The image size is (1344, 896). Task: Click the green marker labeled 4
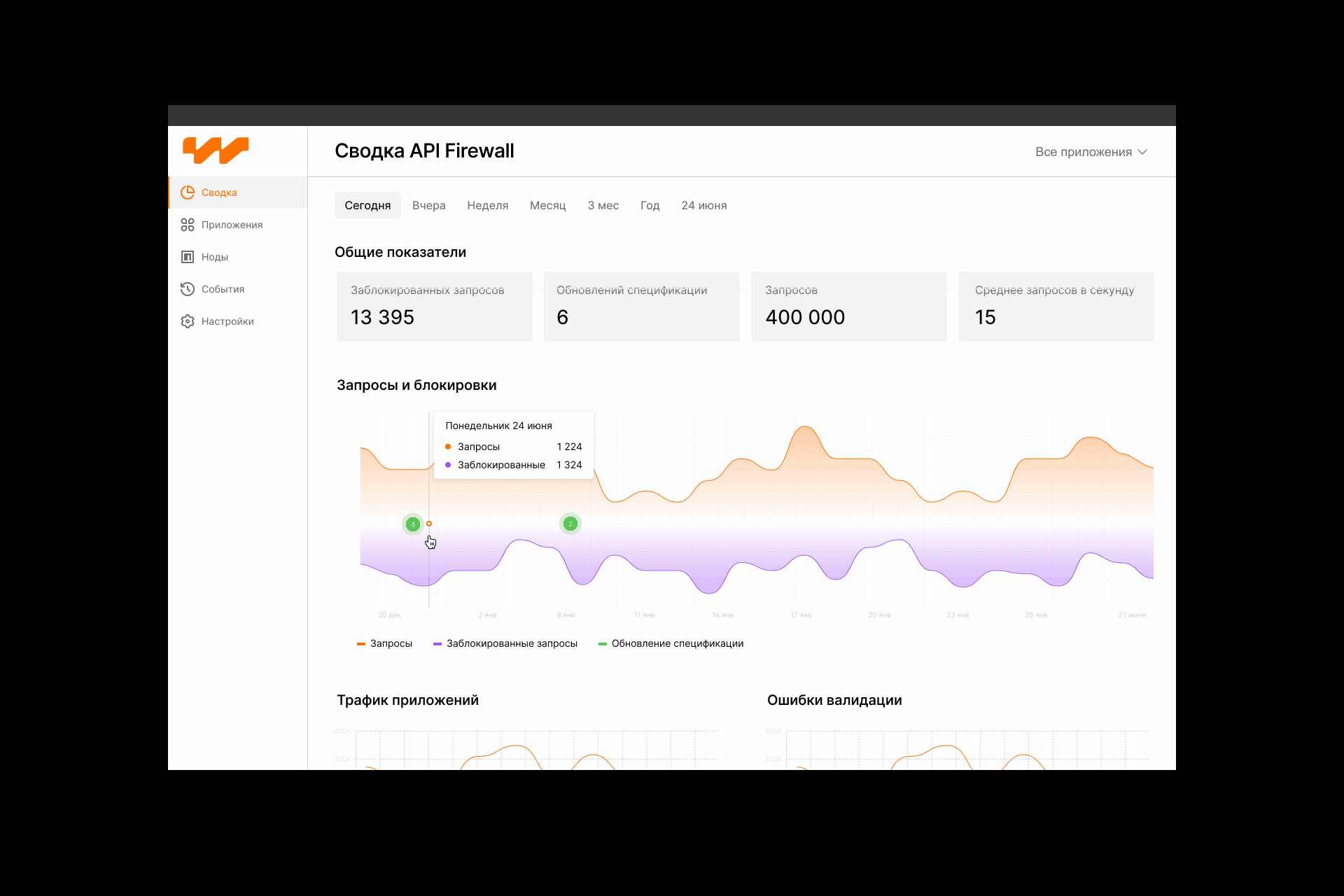[x=413, y=524]
